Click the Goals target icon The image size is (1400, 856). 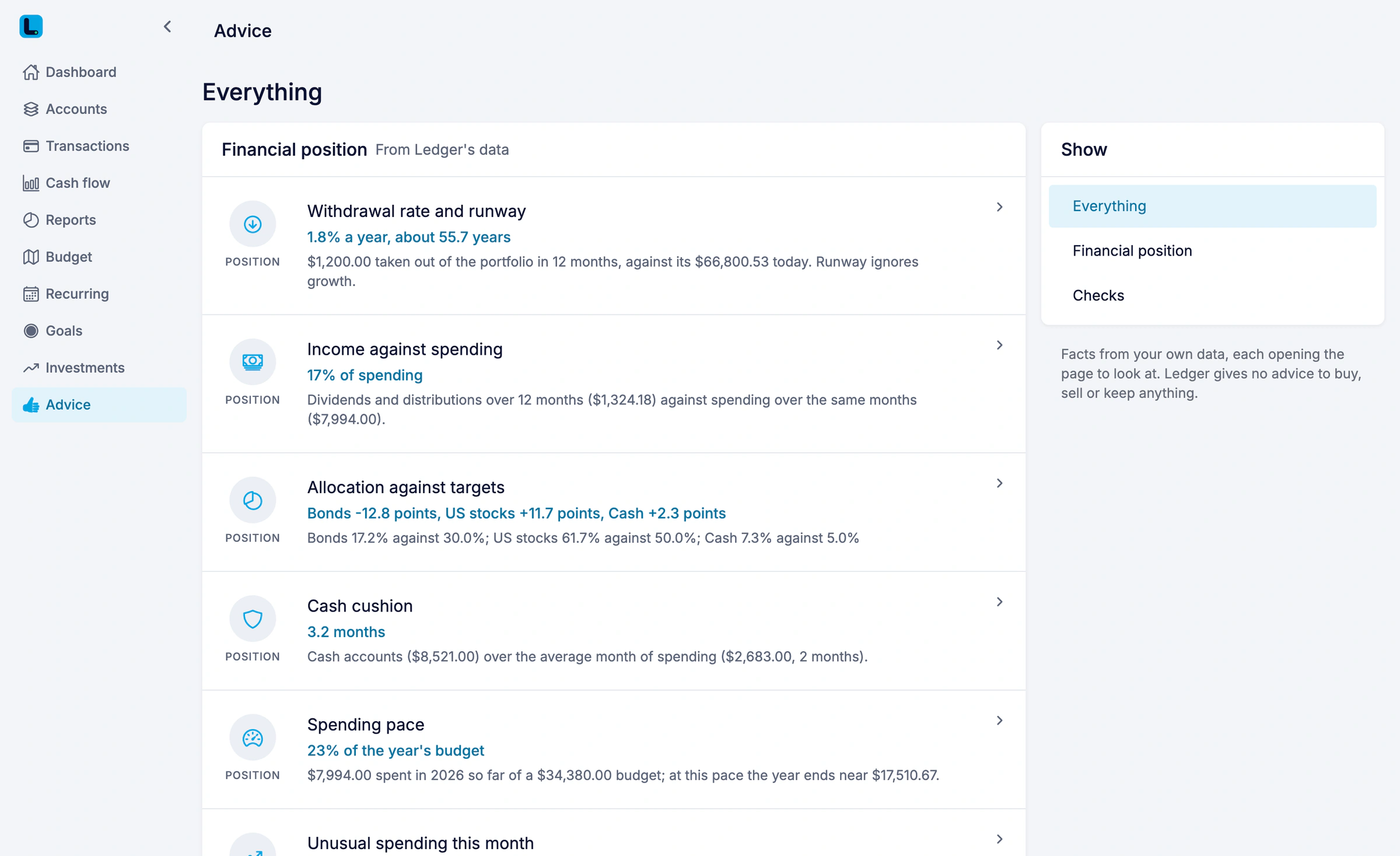(31, 331)
